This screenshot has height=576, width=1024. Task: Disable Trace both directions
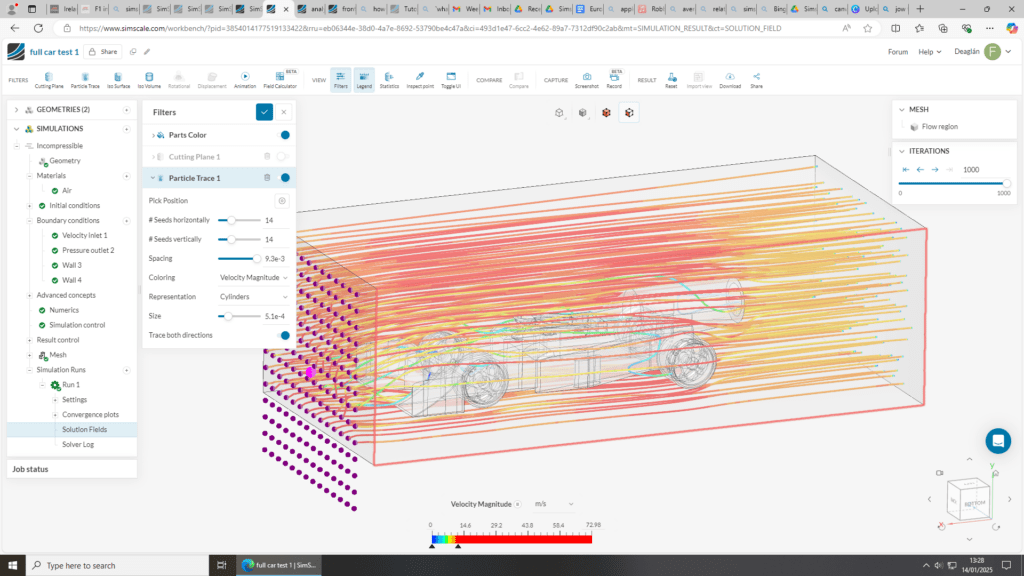[283, 336]
